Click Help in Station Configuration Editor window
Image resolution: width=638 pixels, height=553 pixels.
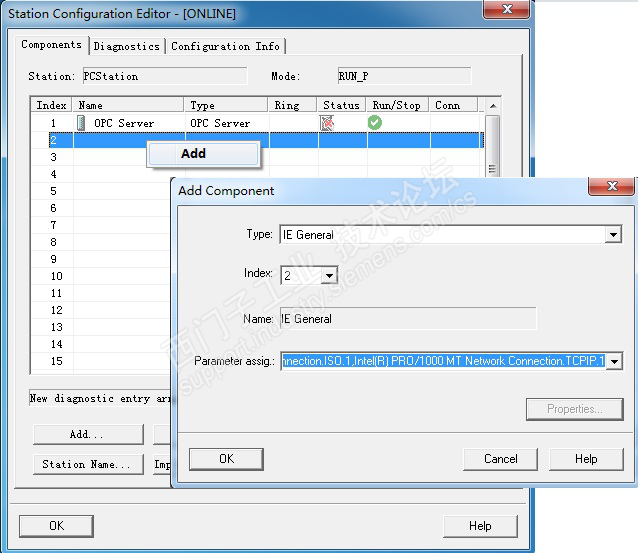[x=480, y=526]
